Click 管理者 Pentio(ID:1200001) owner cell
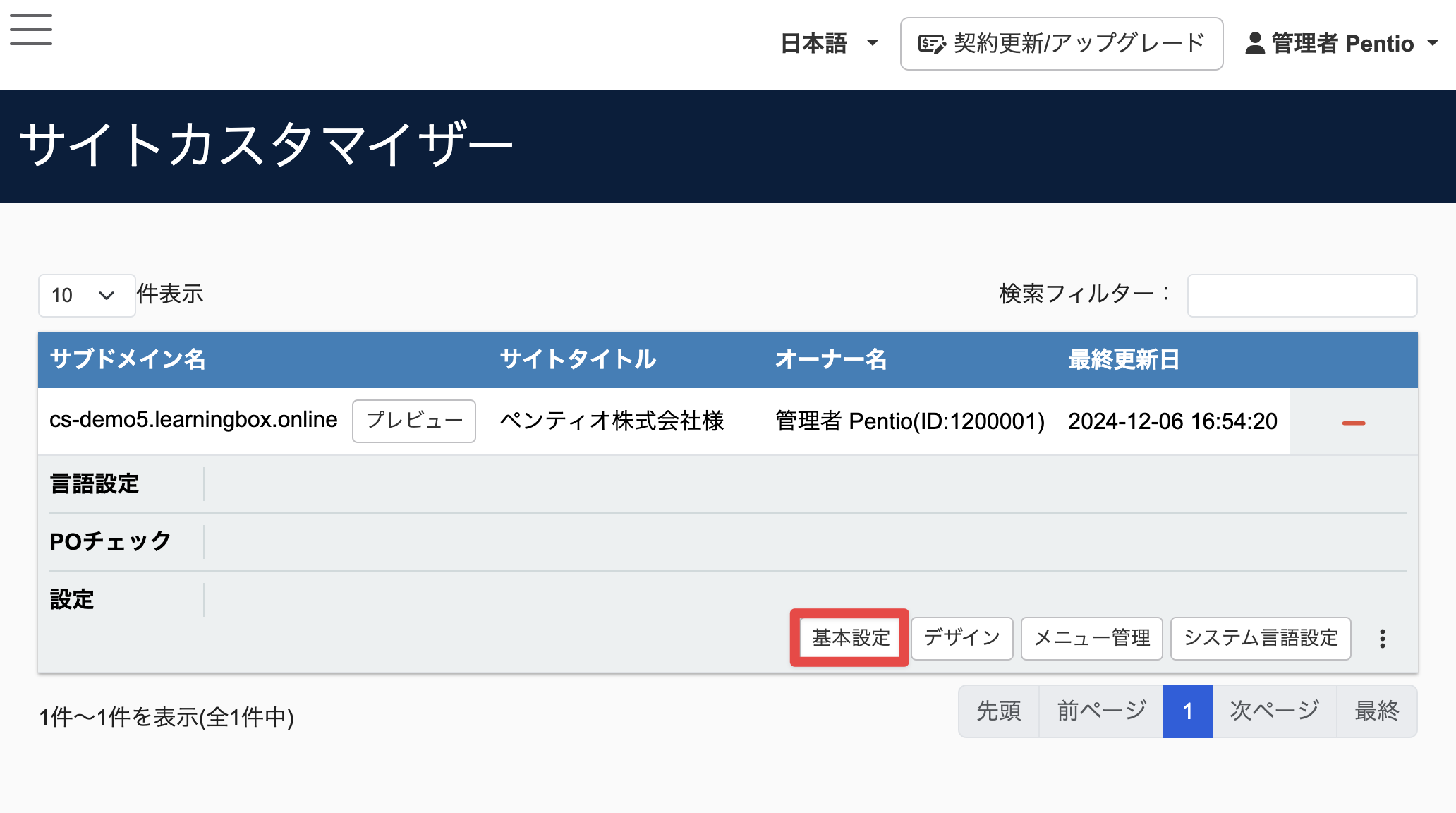 tap(910, 421)
